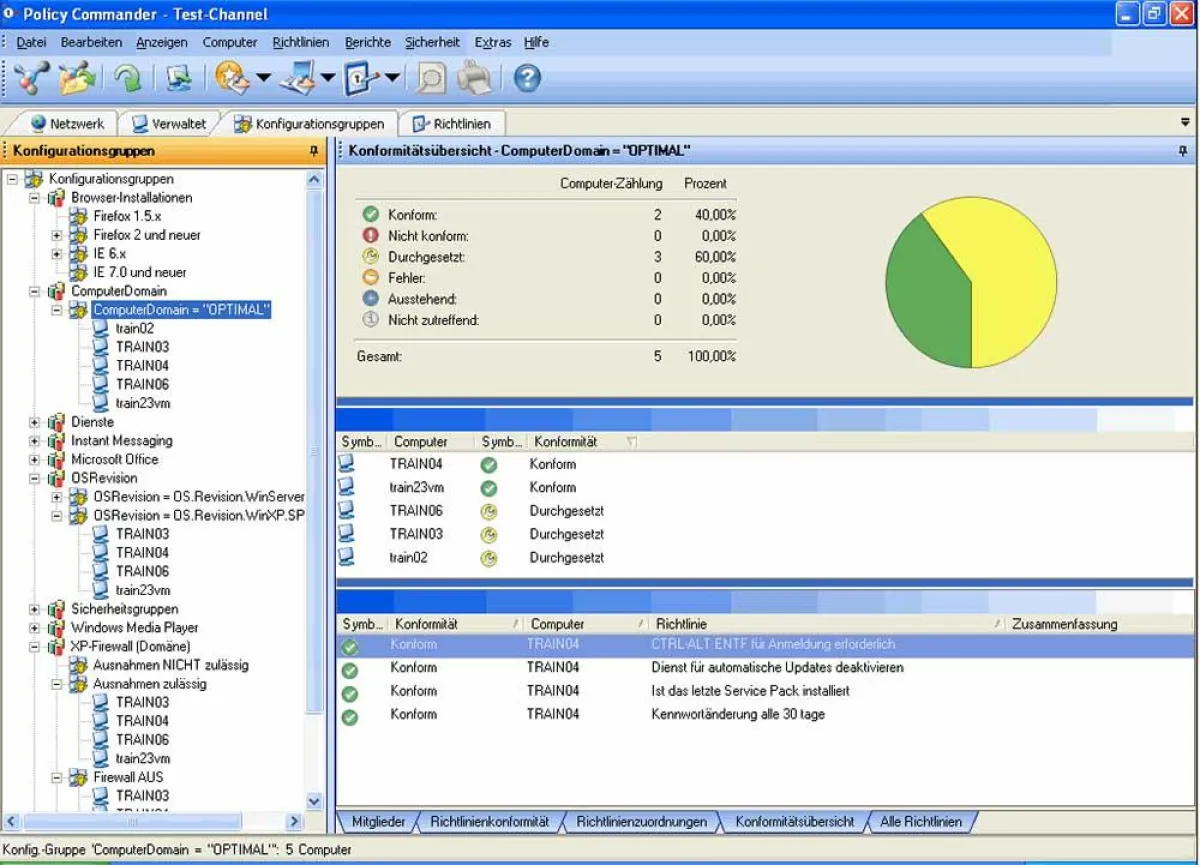Screen dimensions: 1200x865
Task: Toggle pin on Konfigurationsgruppen panel header
Action: pyautogui.click(x=313, y=151)
